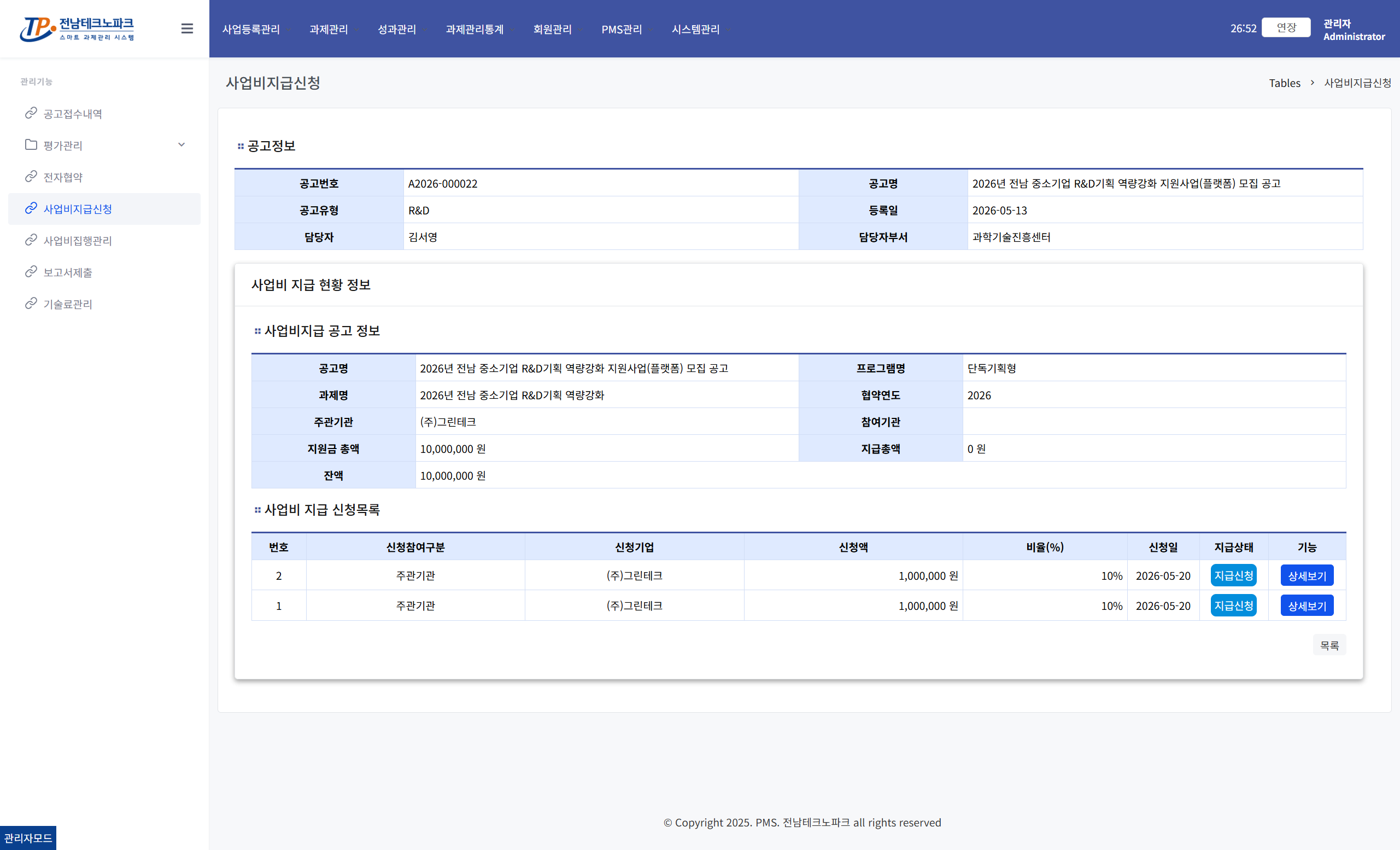
Task: Click 상세보기 for application number 1
Action: point(1307,606)
